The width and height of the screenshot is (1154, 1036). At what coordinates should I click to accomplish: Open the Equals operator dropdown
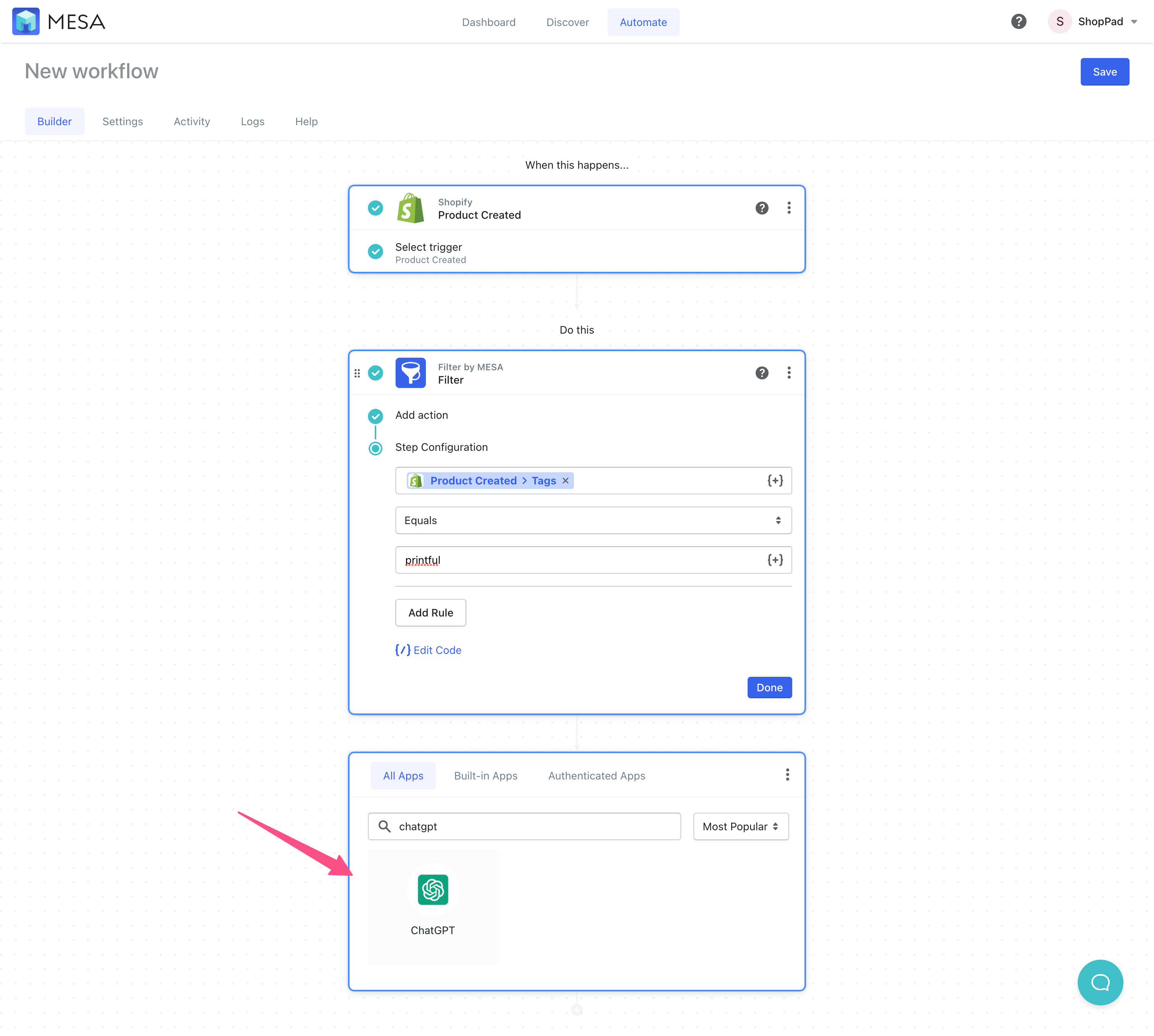(x=593, y=520)
